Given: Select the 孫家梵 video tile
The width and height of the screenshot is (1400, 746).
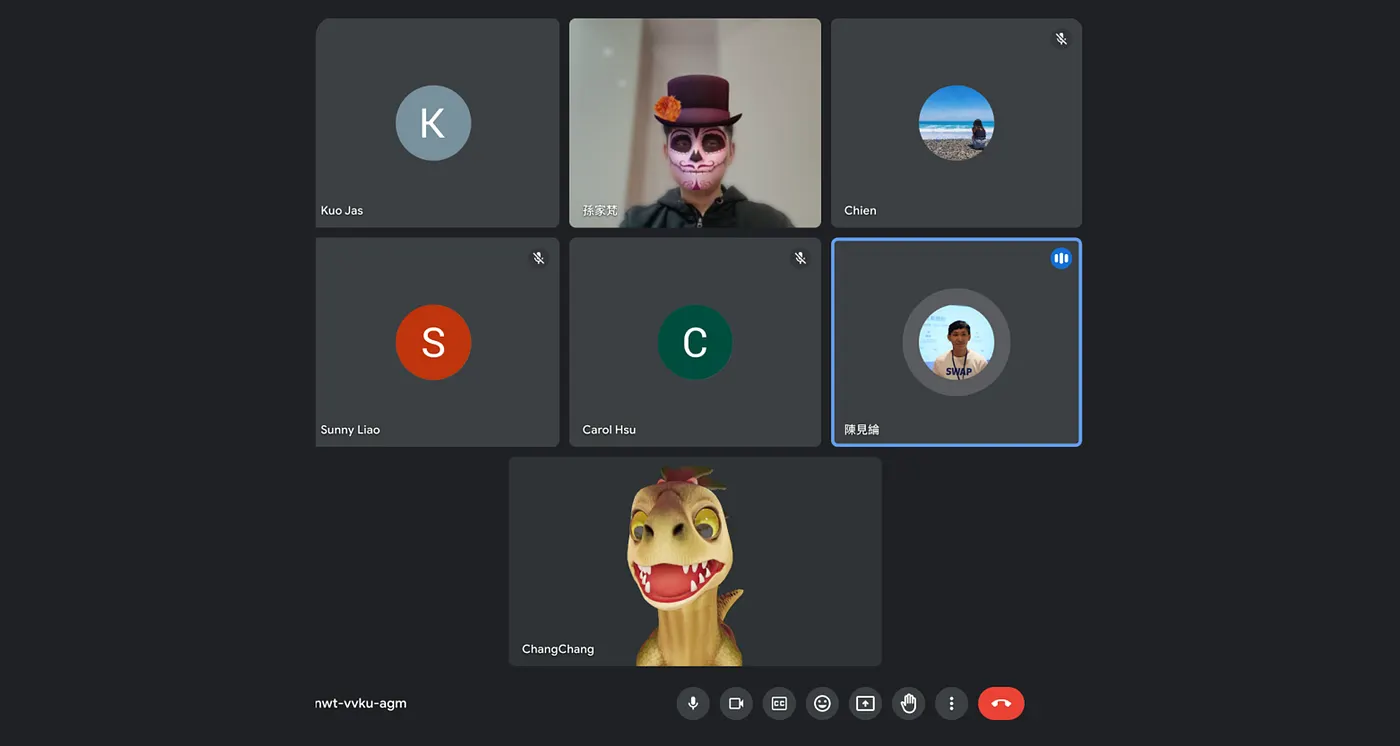Looking at the screenshot, I should point(695,123).
